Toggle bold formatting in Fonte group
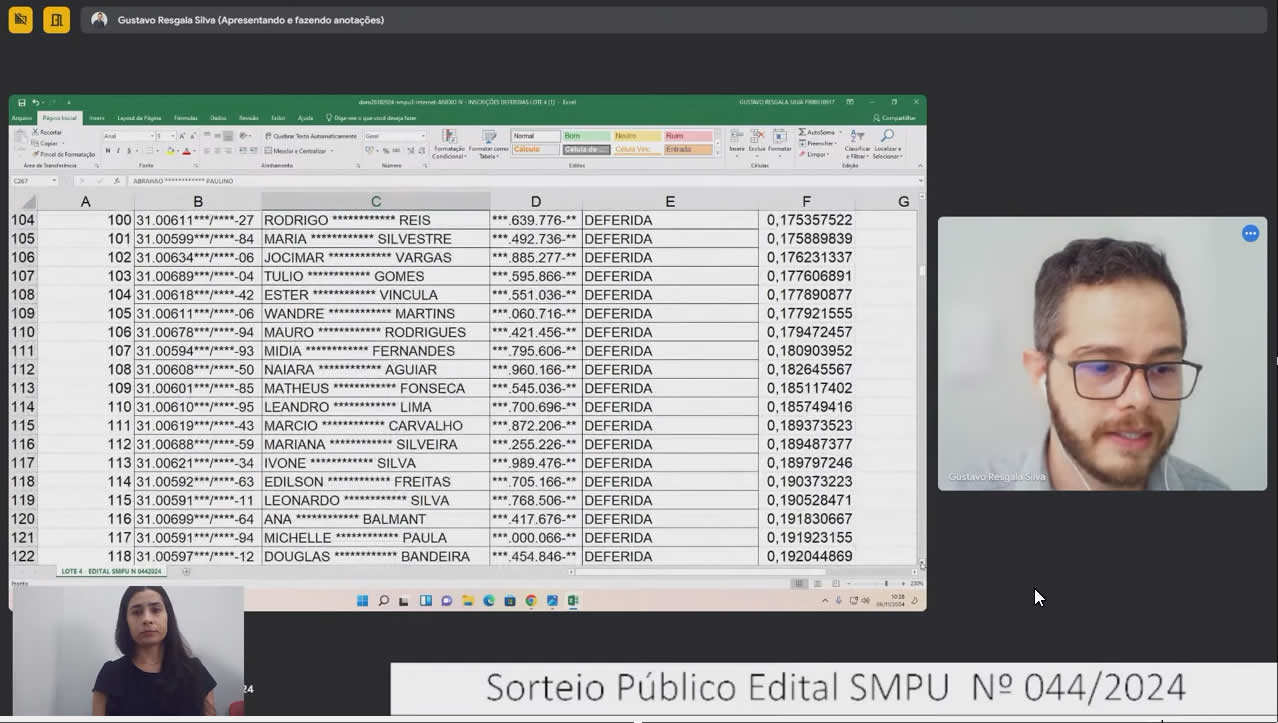 coord(108,151)
